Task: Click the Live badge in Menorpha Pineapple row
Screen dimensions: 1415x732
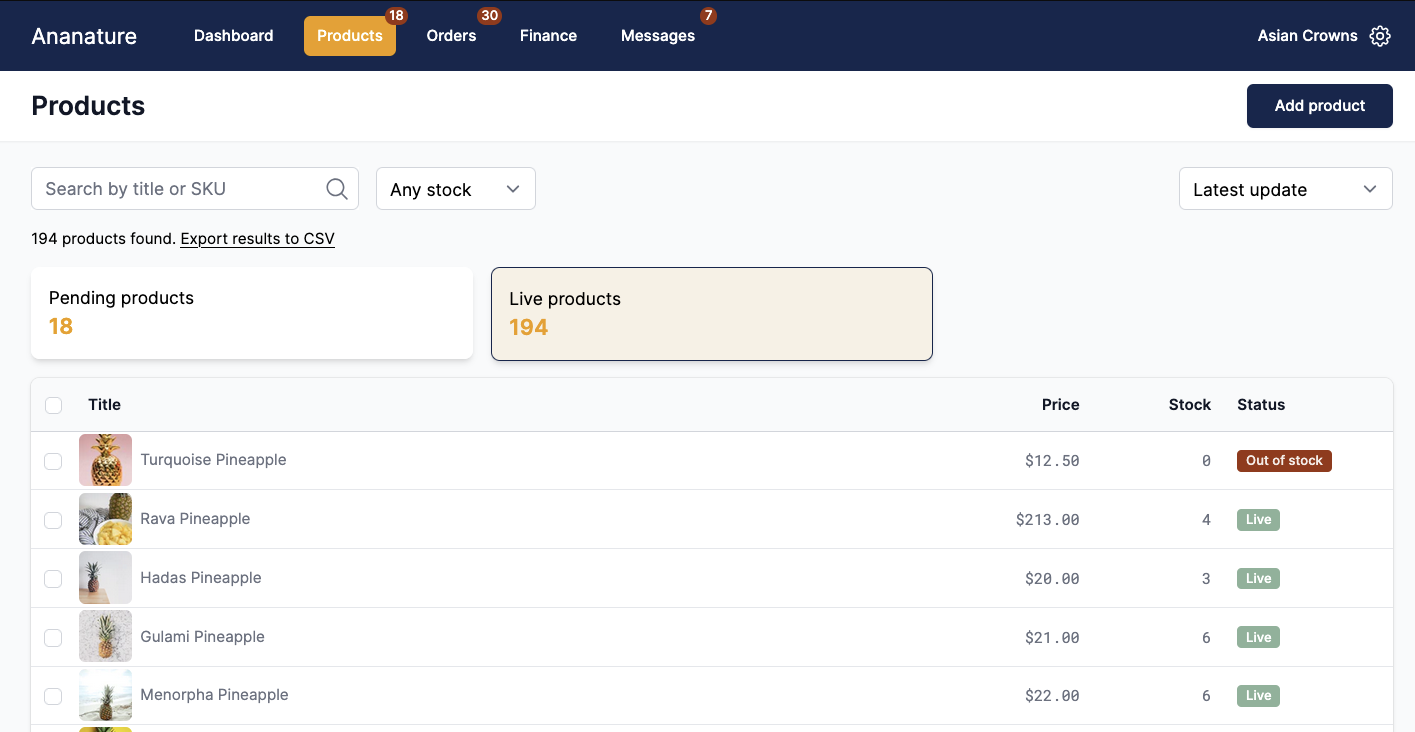Action: tap(1258, 696)
